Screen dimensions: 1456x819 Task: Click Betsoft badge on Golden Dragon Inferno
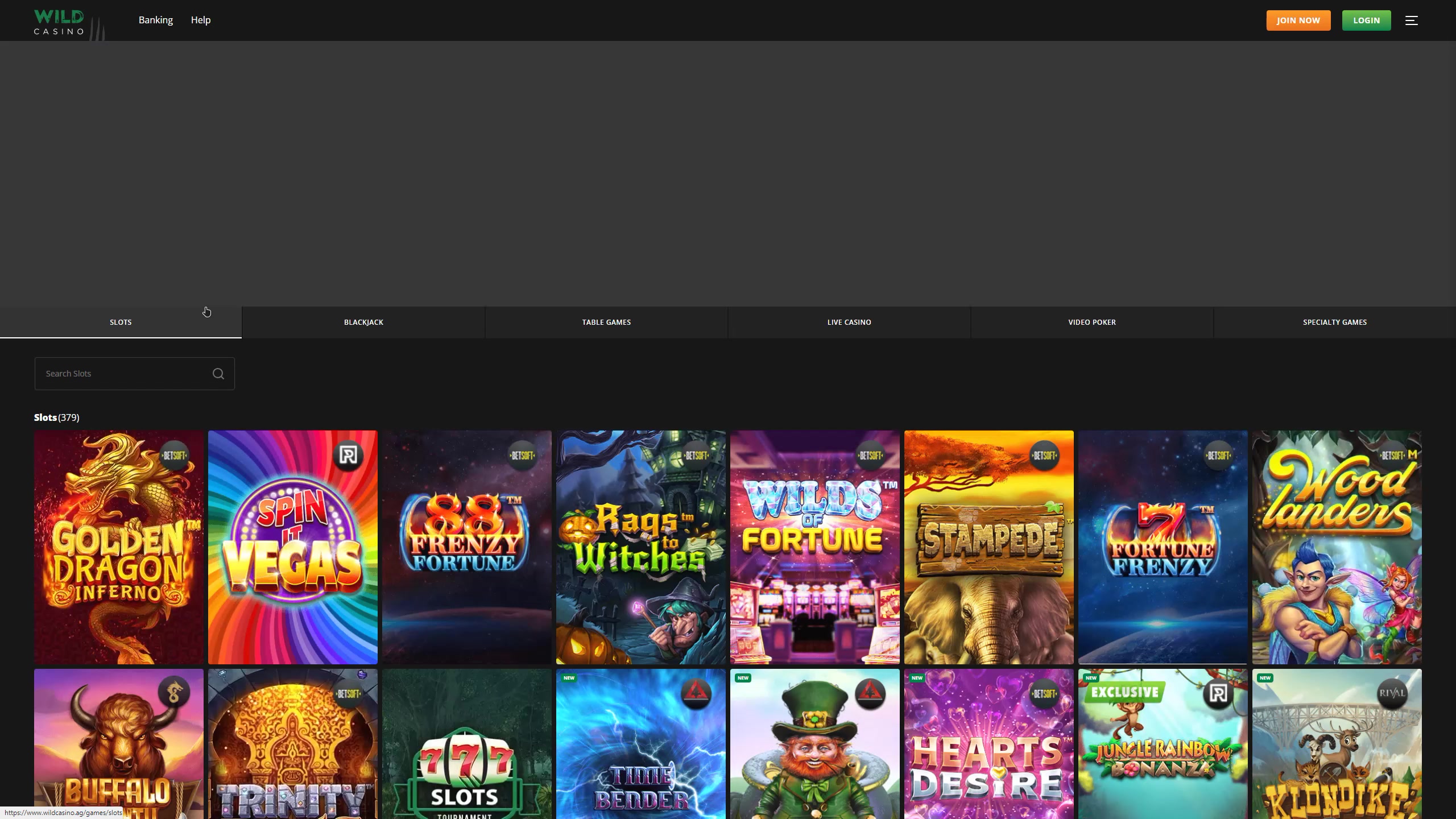click(x=174, y=456)
